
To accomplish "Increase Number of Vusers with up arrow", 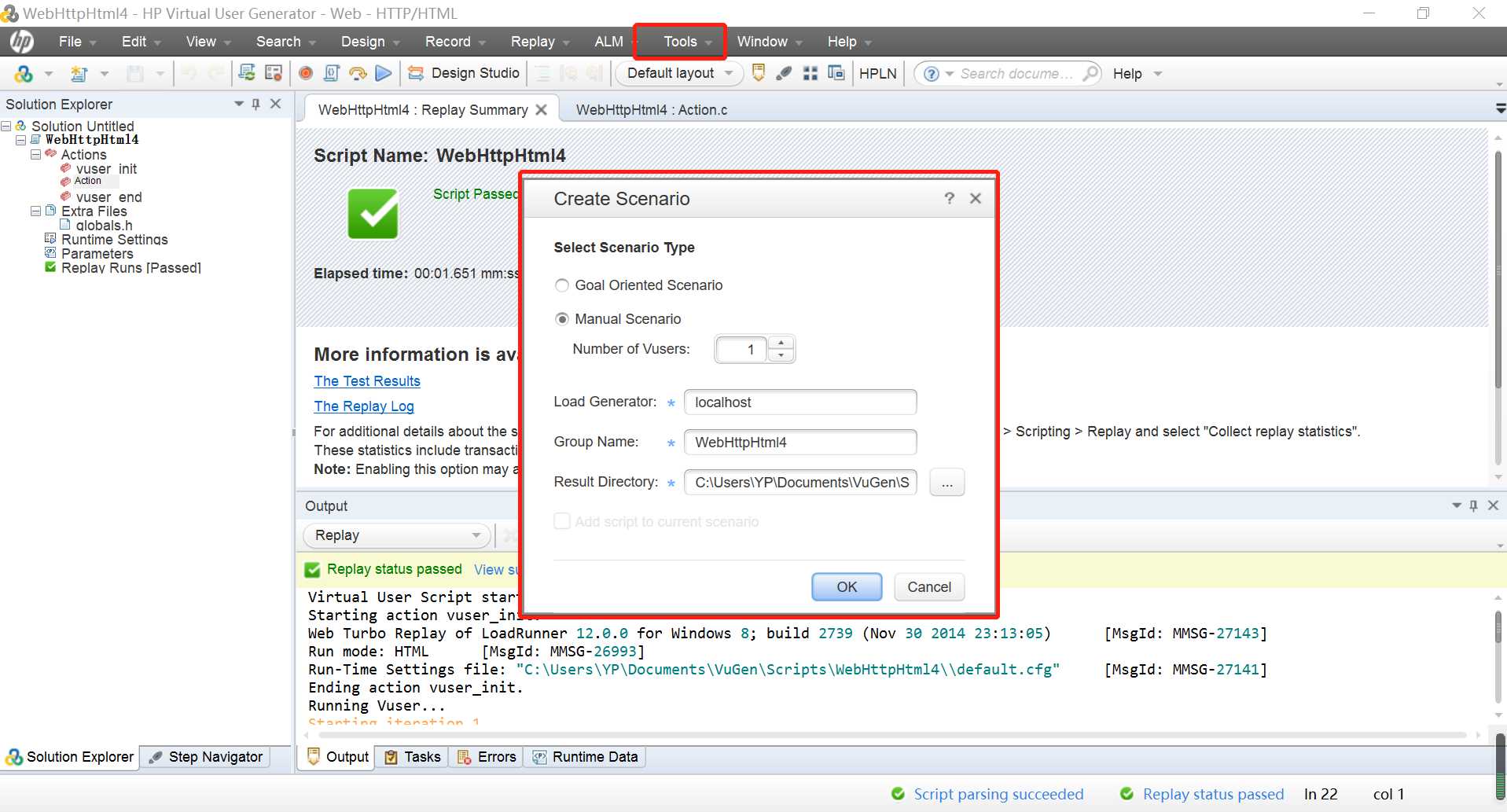I will (x=781, y=343).
